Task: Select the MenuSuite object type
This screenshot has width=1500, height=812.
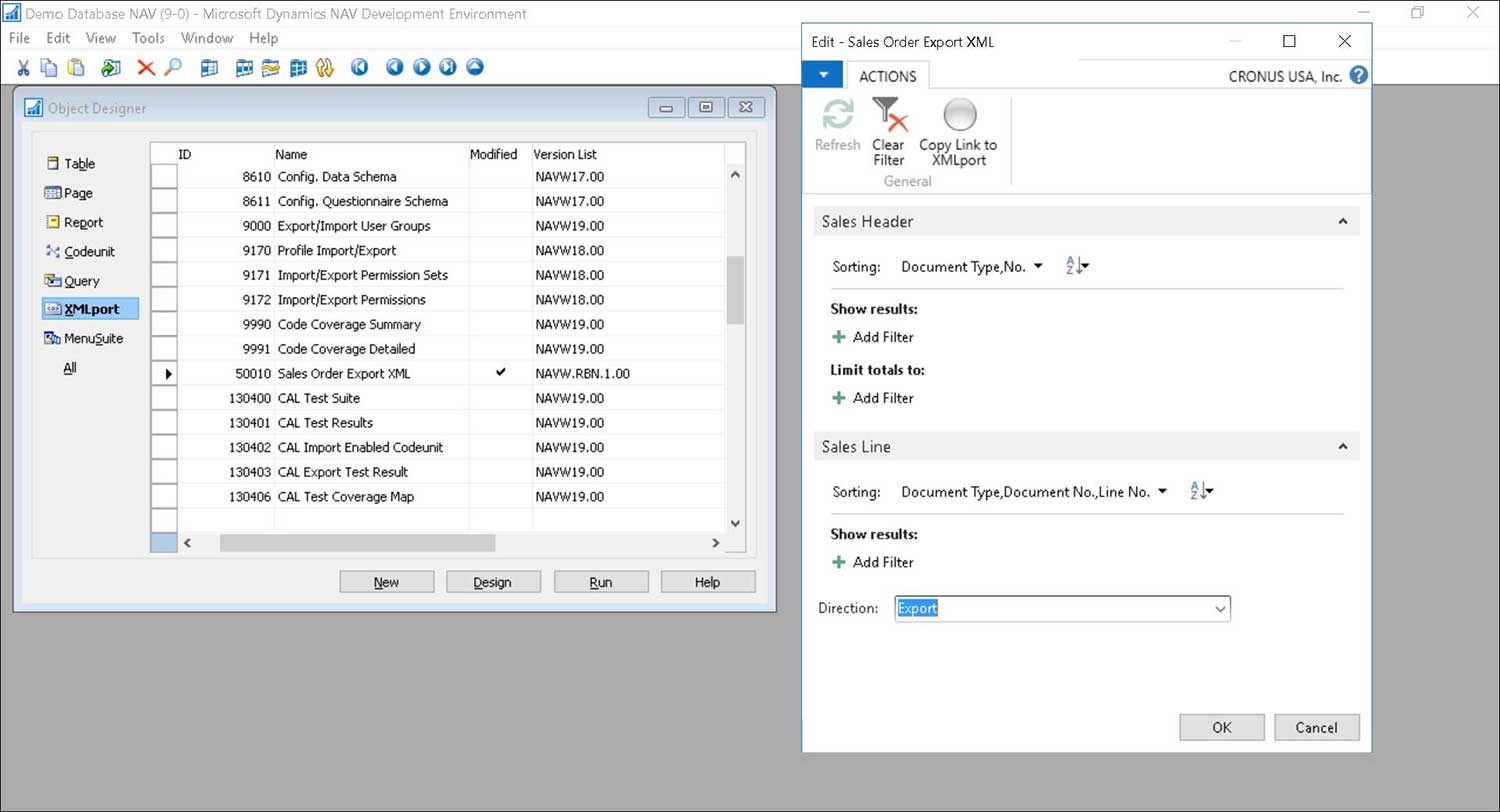Action: coord(90,338)
